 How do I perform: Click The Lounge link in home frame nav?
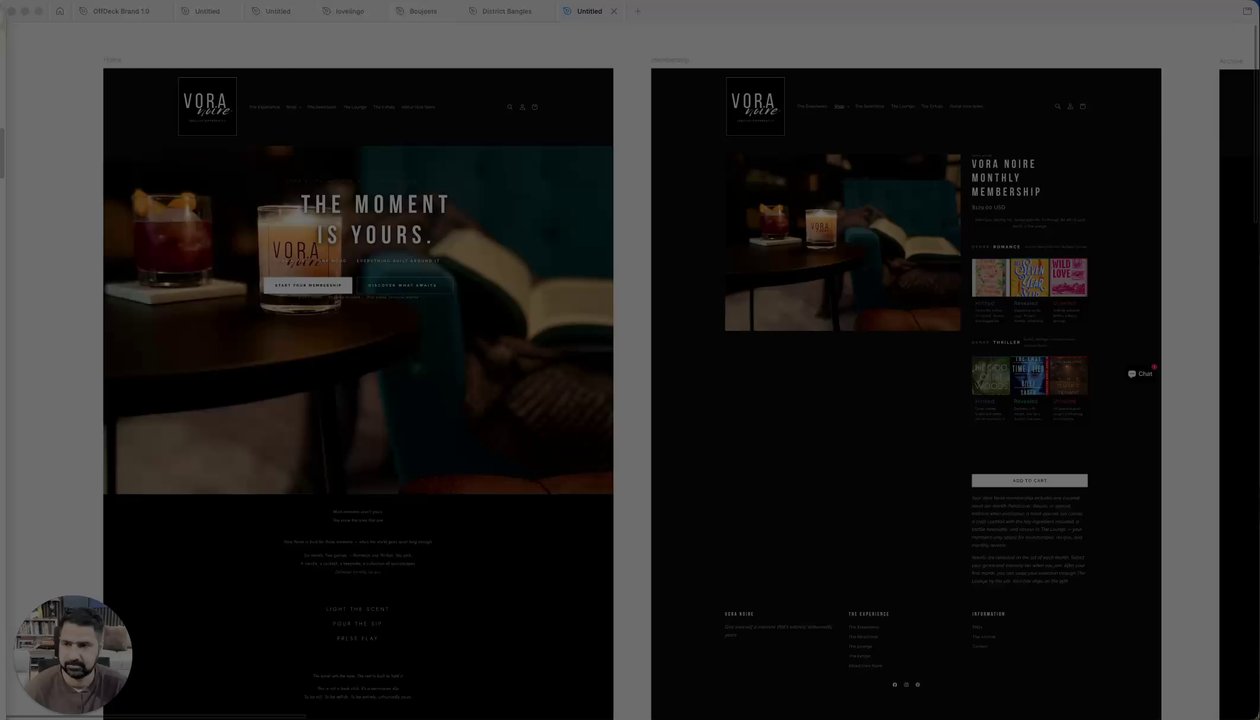(355, 107)
